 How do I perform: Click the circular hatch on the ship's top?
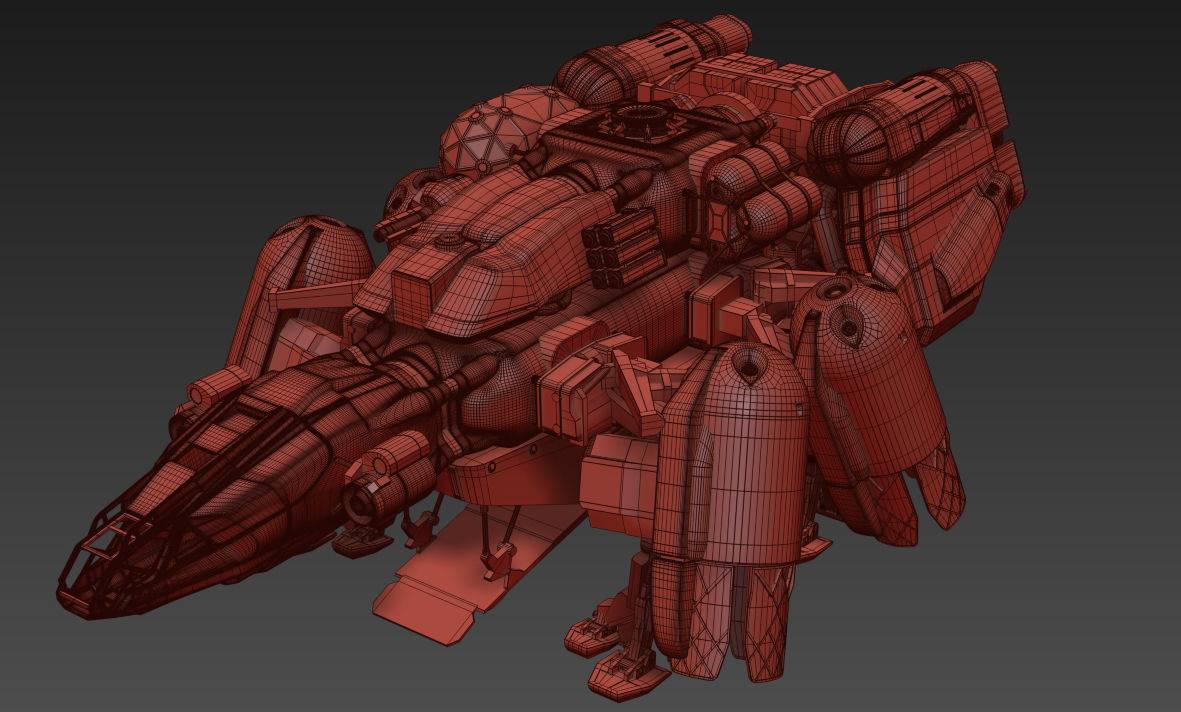pos(646,120)
